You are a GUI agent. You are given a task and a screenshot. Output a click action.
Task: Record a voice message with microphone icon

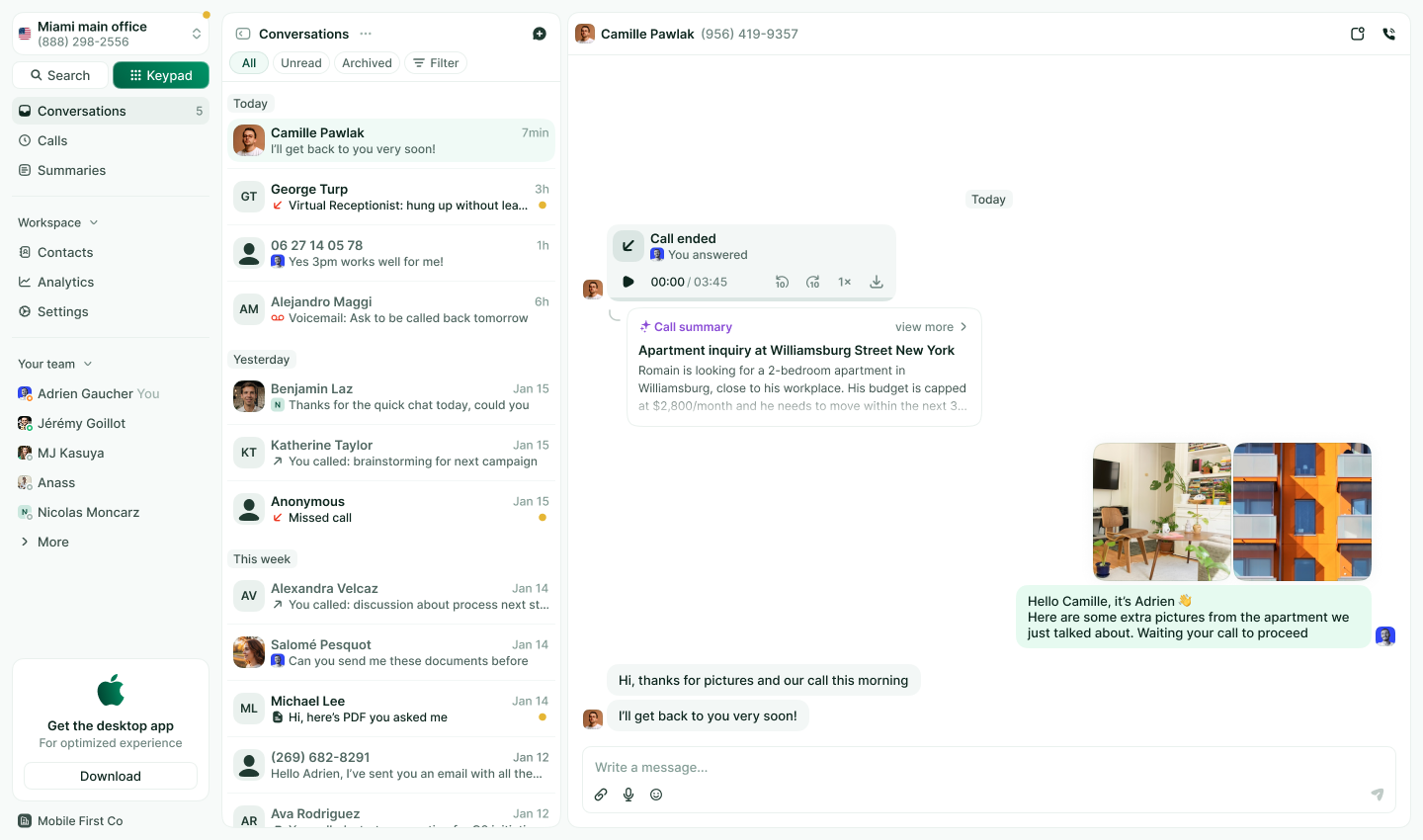pos(628,795)
